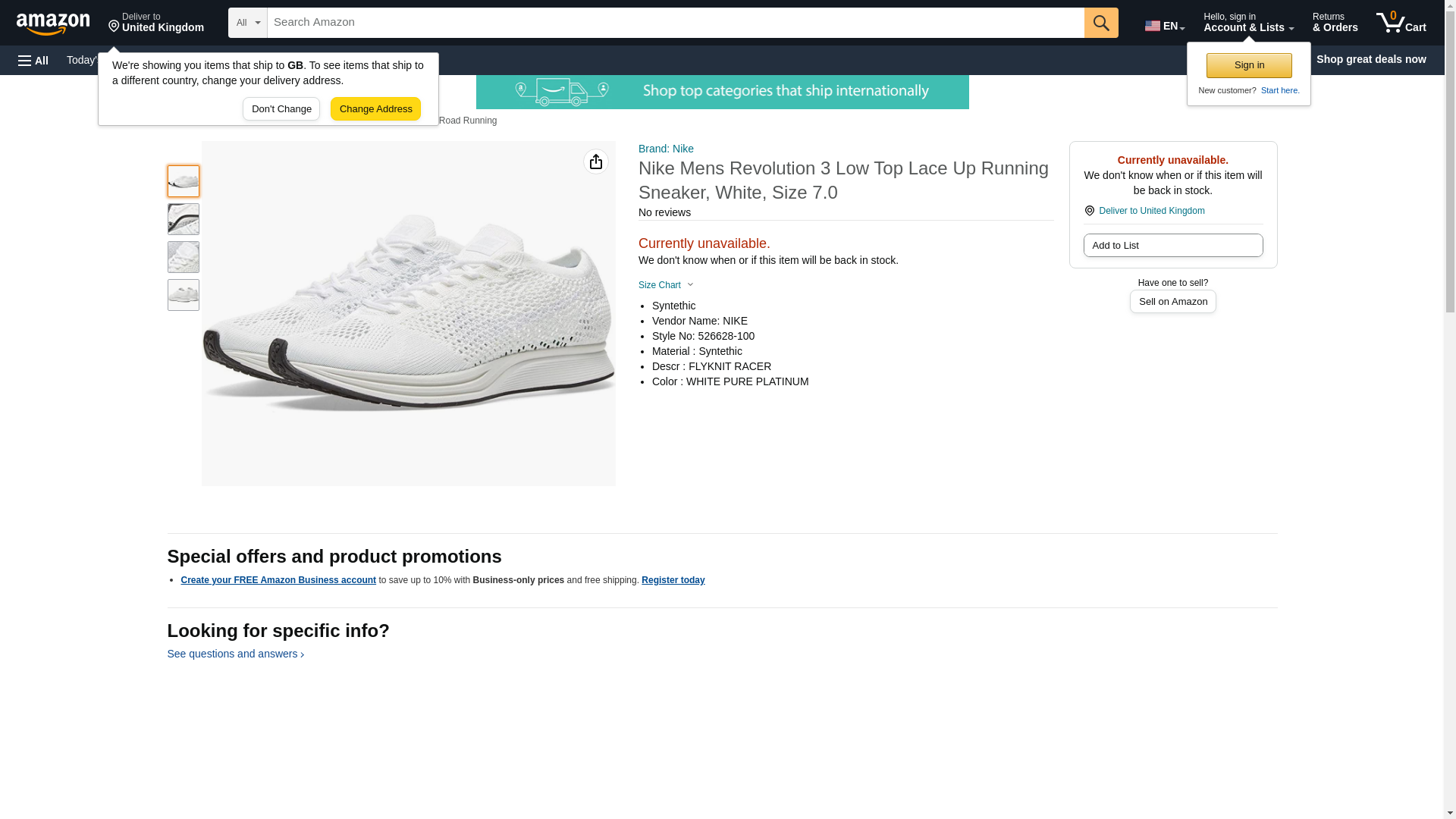
Task: Click the Deliver to United Kingdom location link
Action: [x=1151, y=211]
